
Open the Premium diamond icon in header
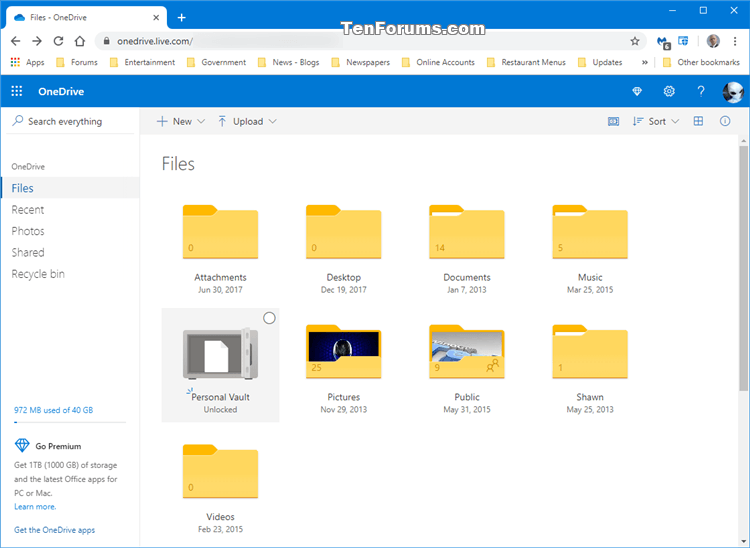(637, 91)
